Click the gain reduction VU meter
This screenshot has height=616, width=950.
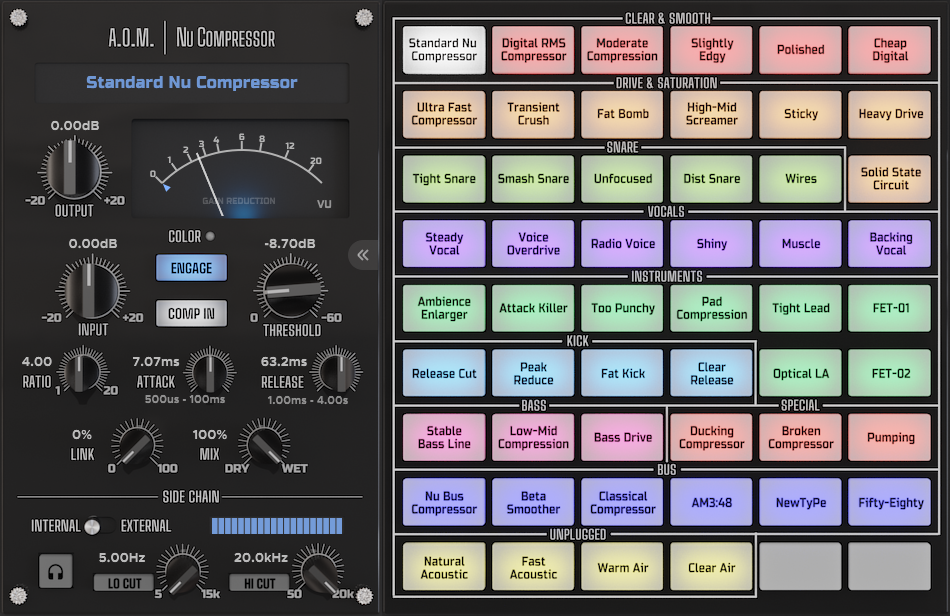(241, 169)
